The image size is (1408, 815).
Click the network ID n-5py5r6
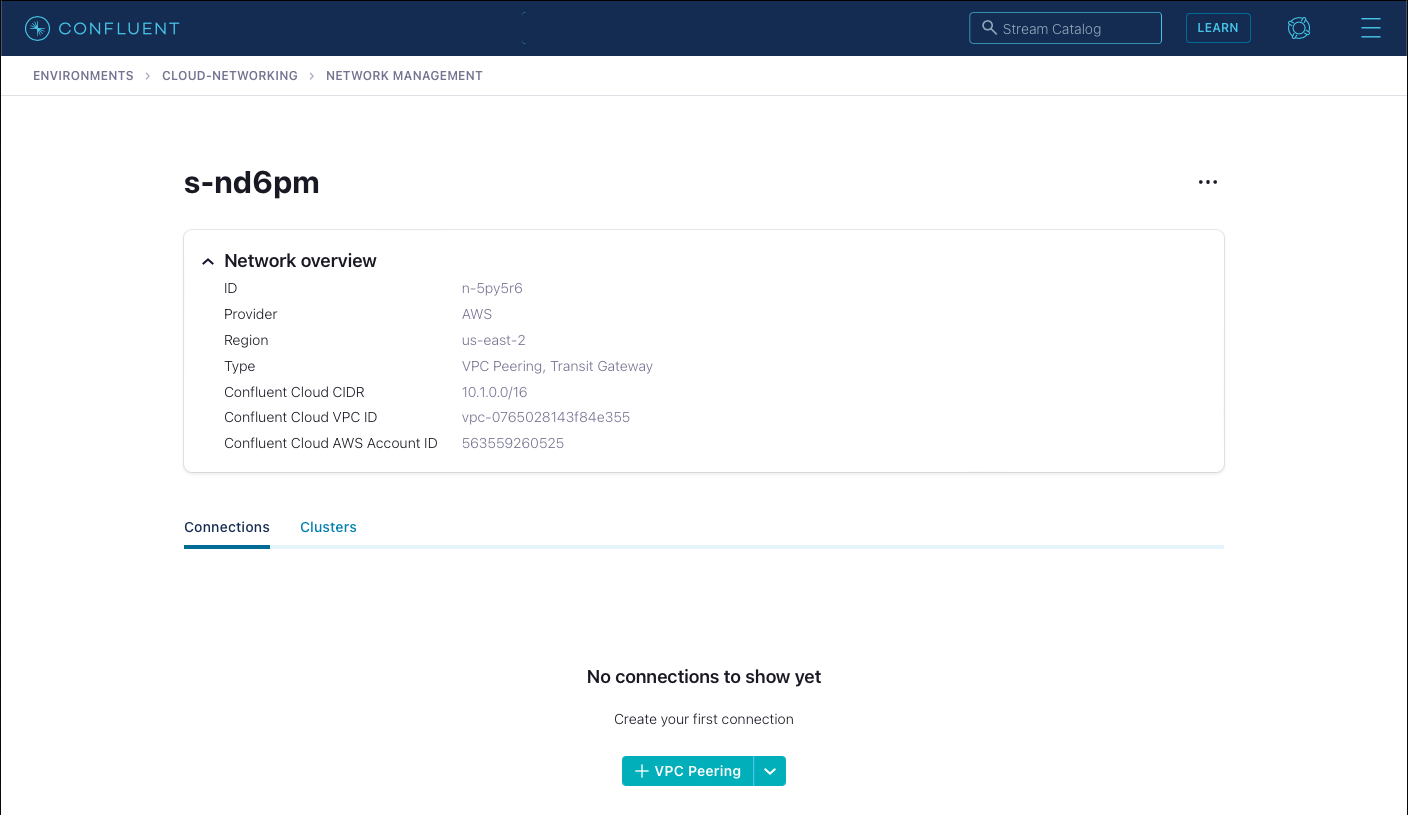coord(492,288)
